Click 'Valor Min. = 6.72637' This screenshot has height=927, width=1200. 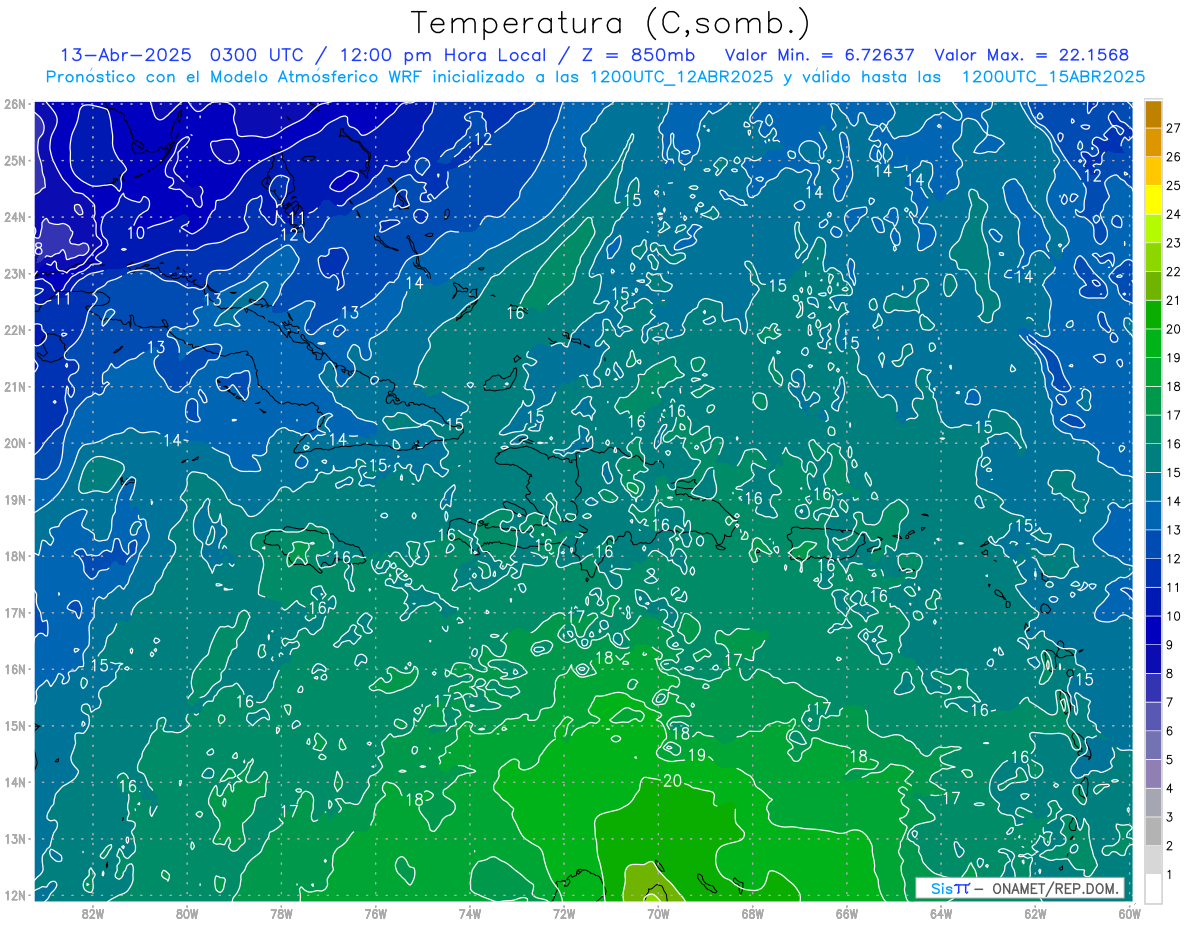point(820,55)
